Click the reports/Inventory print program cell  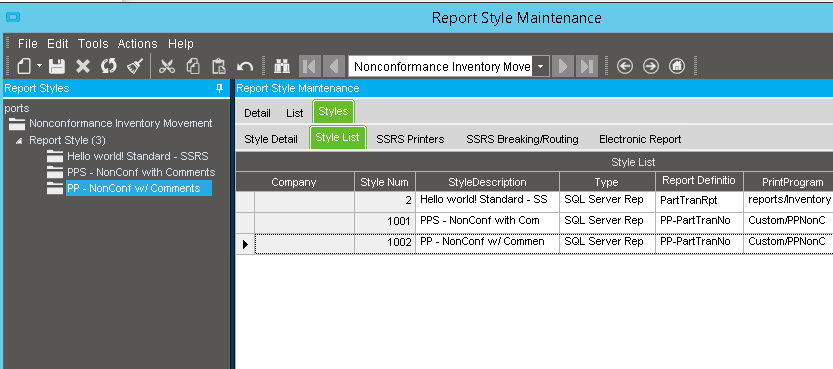tap(788, 201)
